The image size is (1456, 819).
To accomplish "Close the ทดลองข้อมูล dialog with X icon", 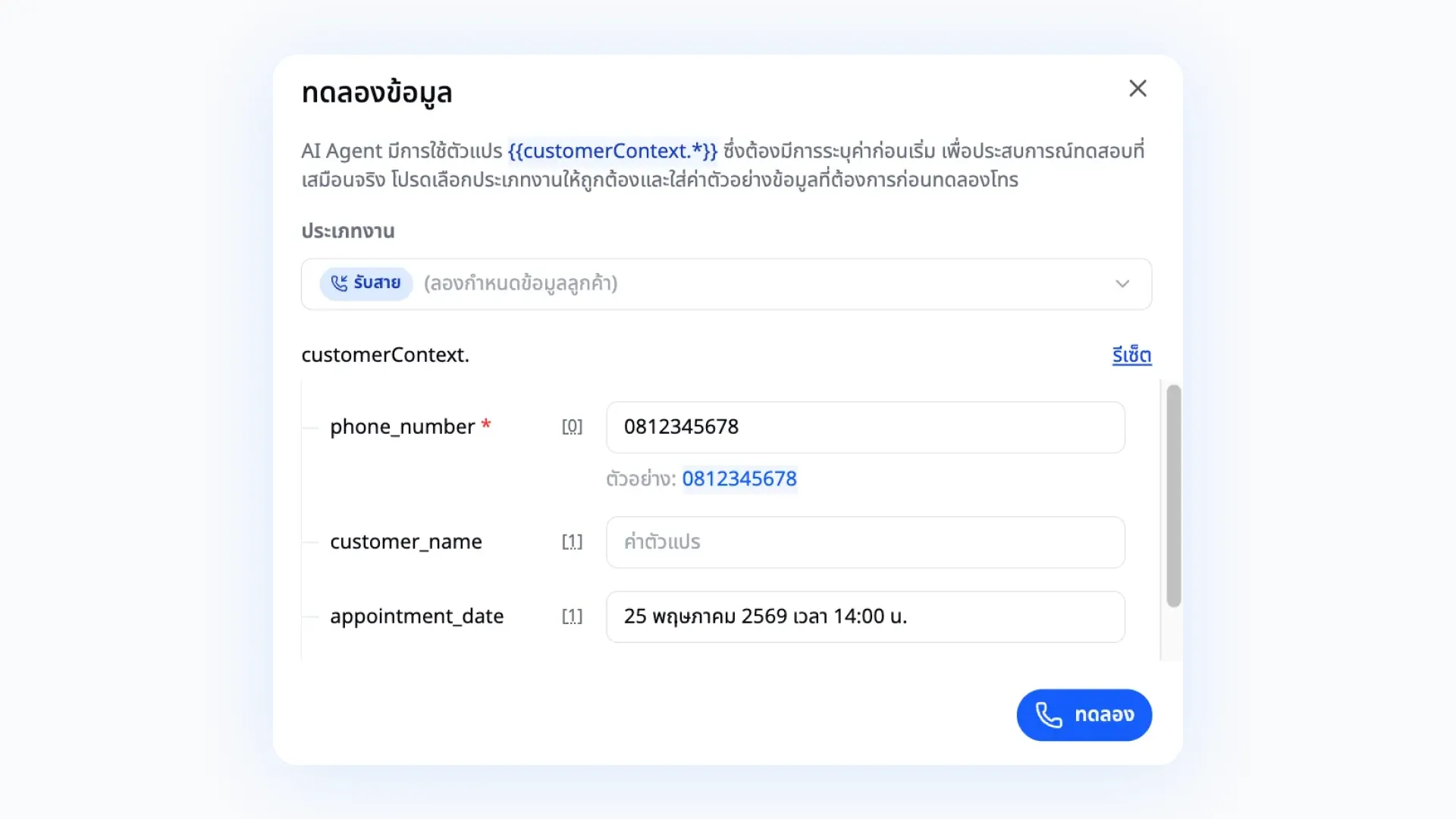I will pyautogui.click(x=1137, y=89).
